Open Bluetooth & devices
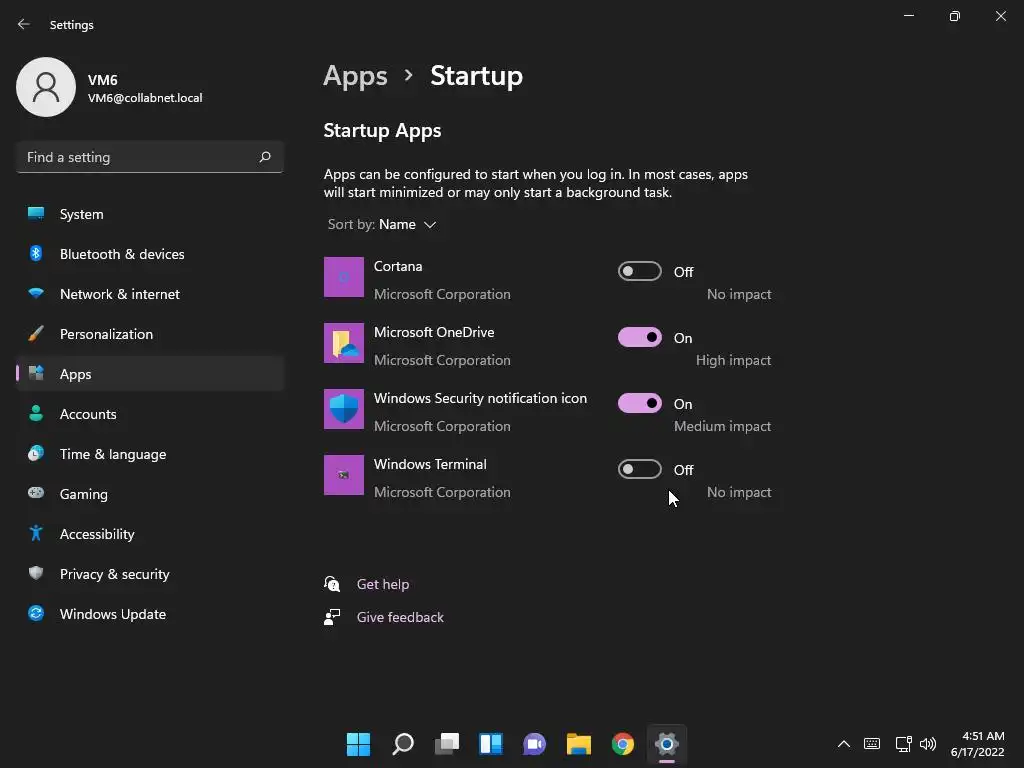This screenshot has width=1024, height=768. [150, 254]
